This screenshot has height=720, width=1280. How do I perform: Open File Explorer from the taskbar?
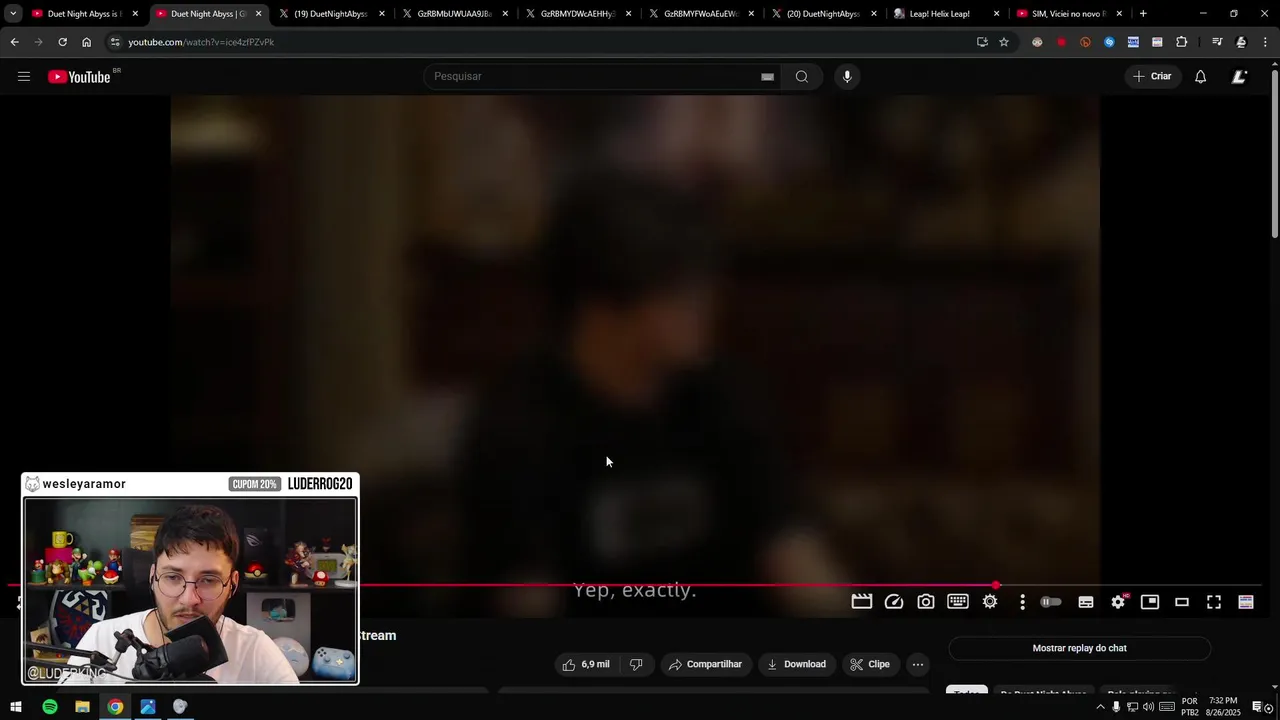pos(83,707)
